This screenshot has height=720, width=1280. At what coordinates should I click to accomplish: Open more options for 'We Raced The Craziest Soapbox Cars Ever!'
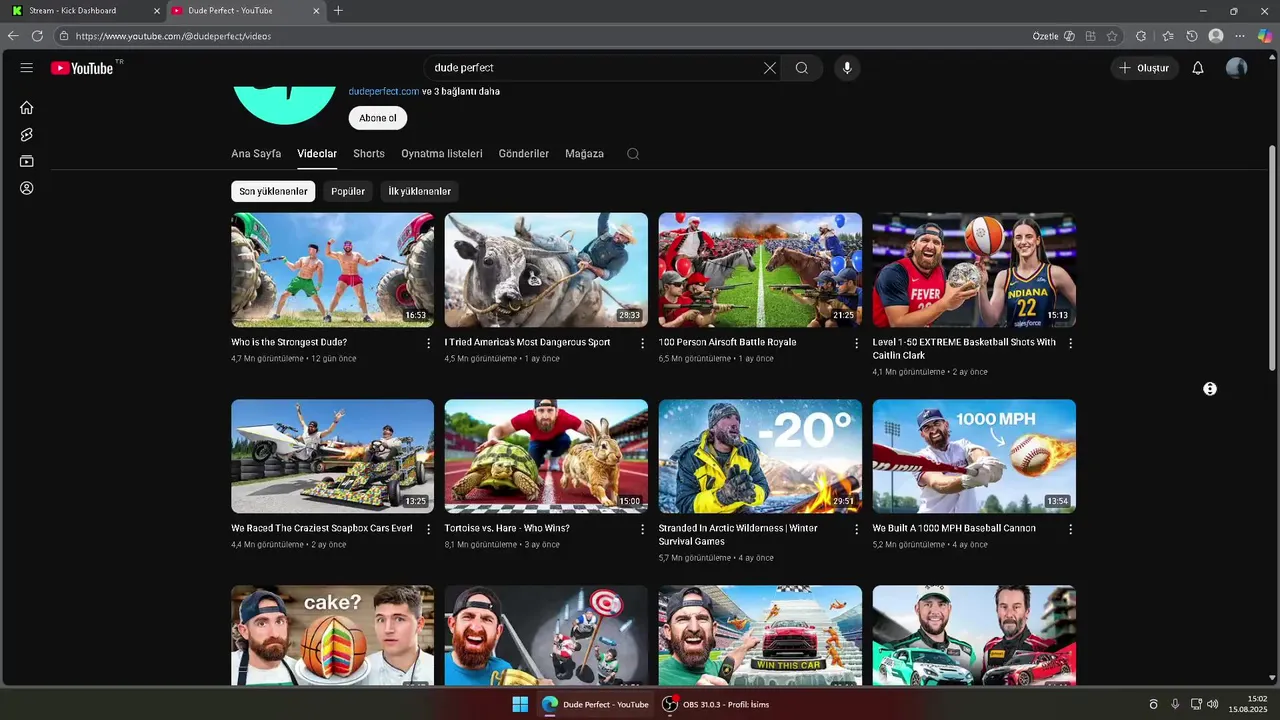tap(429, 529)
